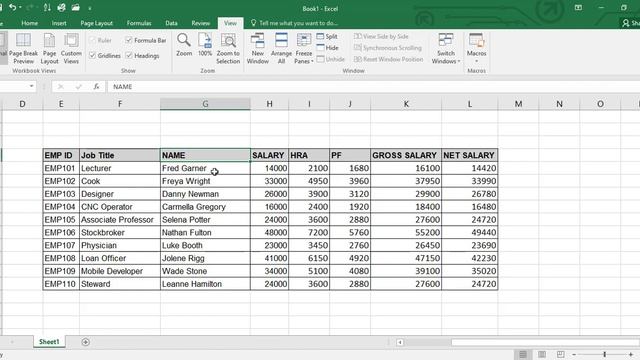The image size is (640, 360).
Task: Click gross salary value 47150
Action: pyautogui.click(x=406, y=258)
